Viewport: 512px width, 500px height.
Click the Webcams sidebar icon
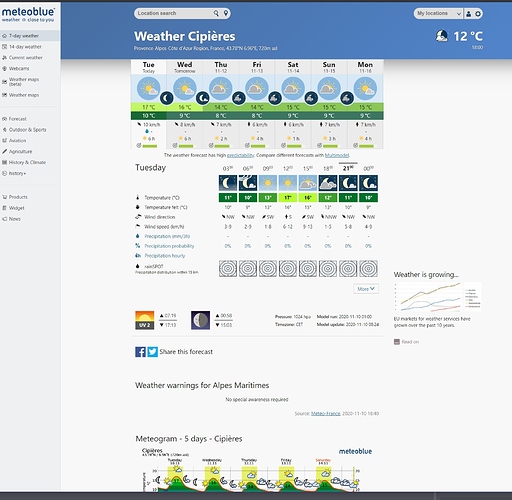click(4, 68)
